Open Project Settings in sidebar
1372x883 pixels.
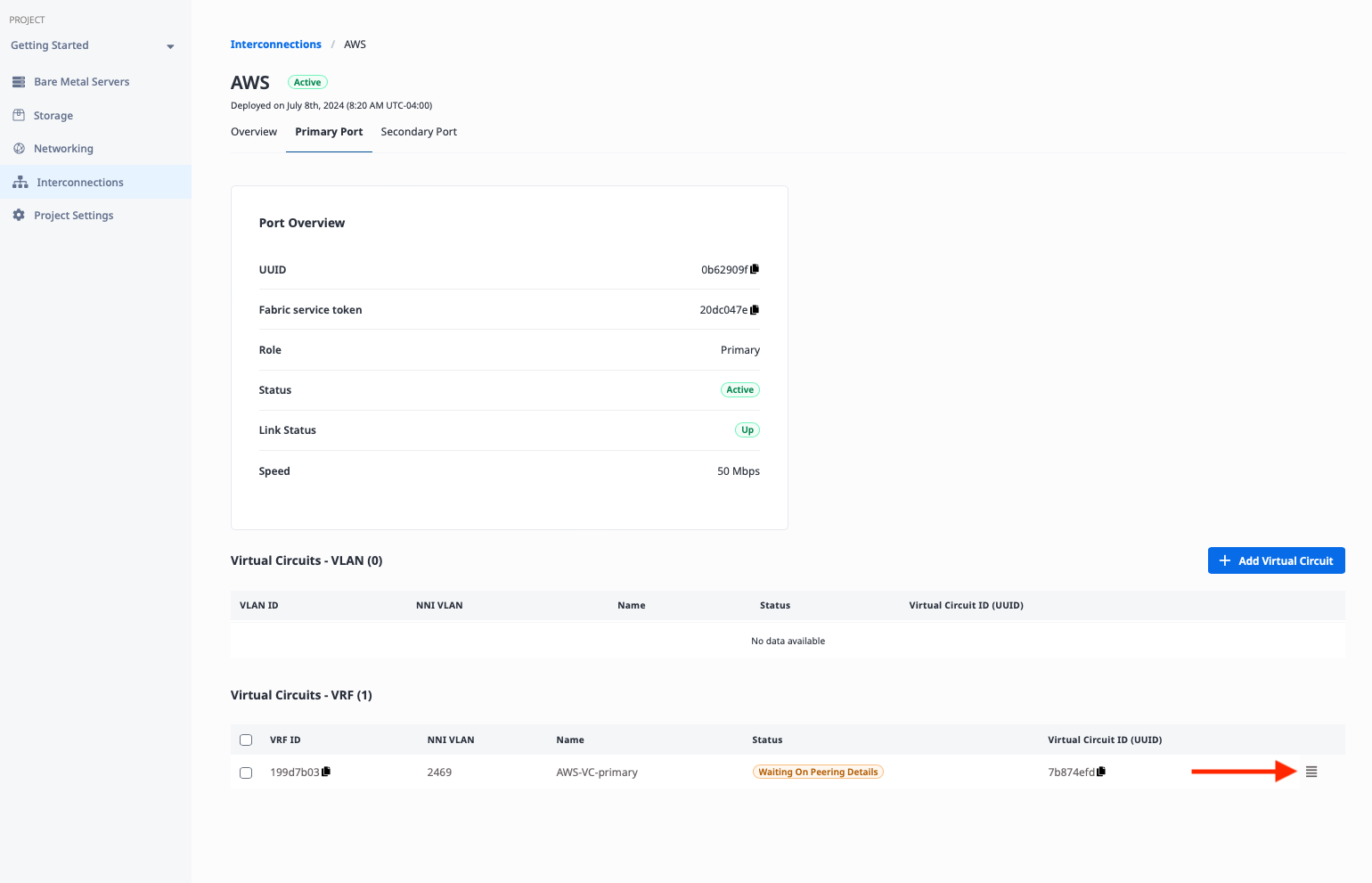(74, 216)
